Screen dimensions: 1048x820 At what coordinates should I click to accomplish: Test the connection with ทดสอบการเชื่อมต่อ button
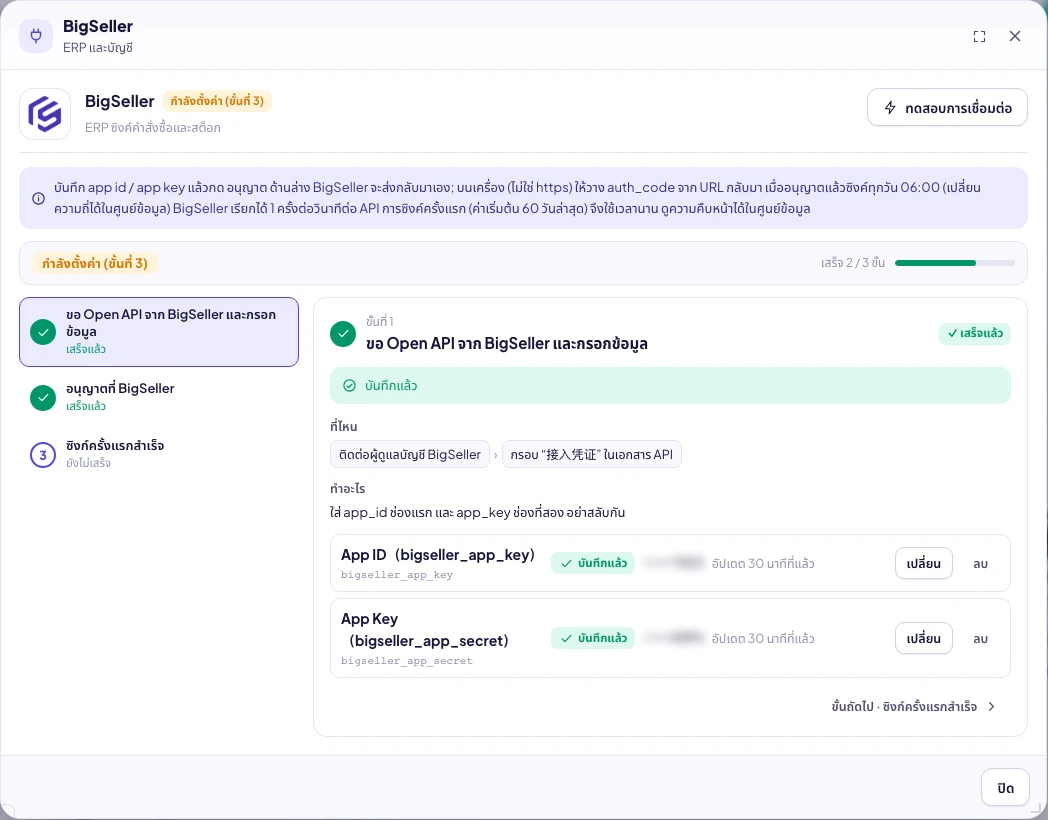pyautogui.click(x=947, y=108)
